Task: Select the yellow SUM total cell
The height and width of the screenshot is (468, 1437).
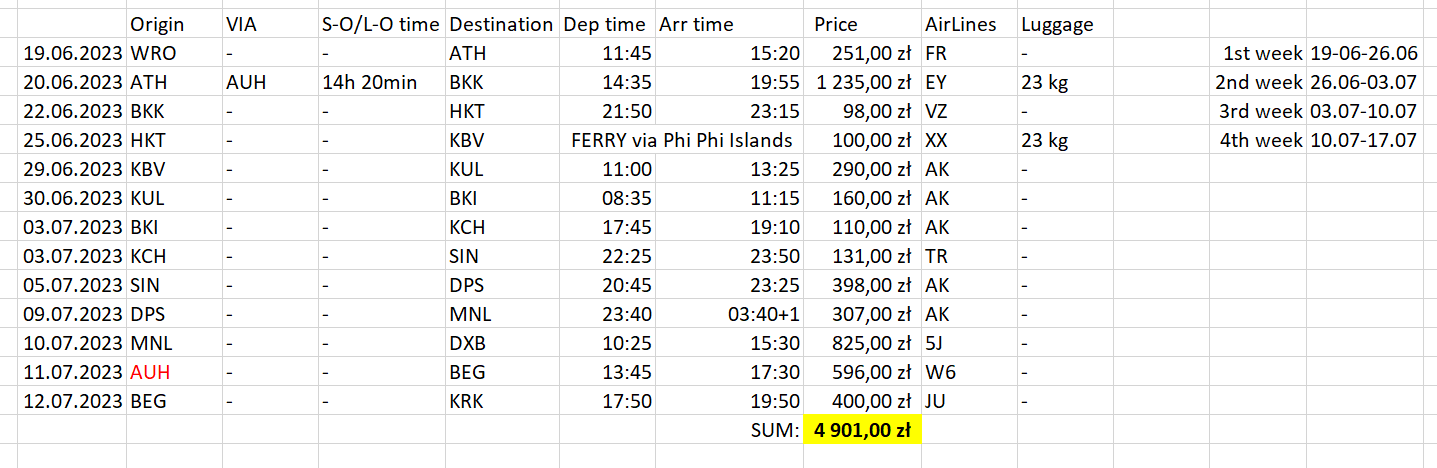Action: click(x=862, y=431)
